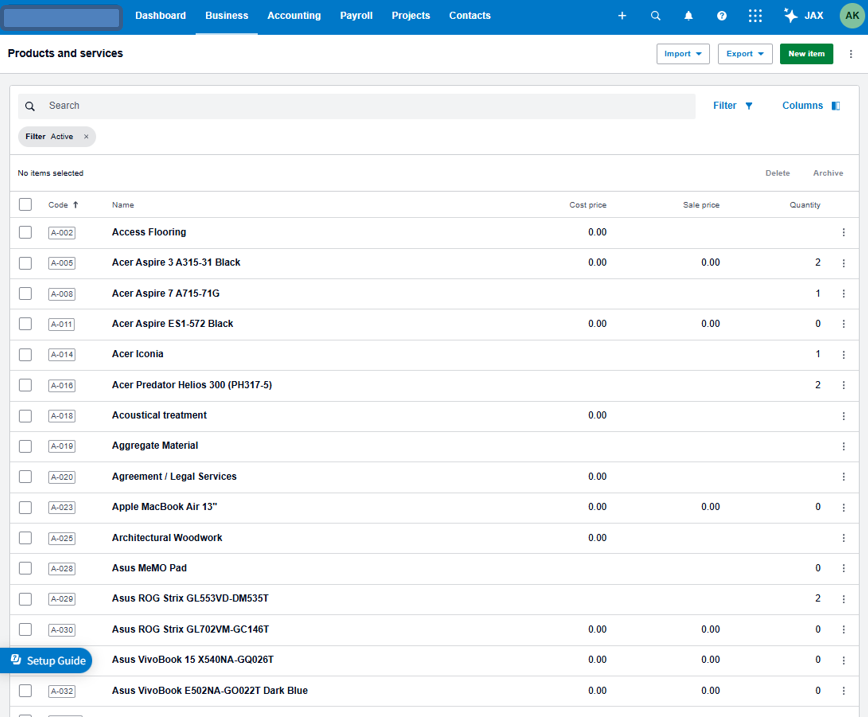The image size is (868, 724).
Task: Go to the Dashboard menu
Action: coord(161,15)
